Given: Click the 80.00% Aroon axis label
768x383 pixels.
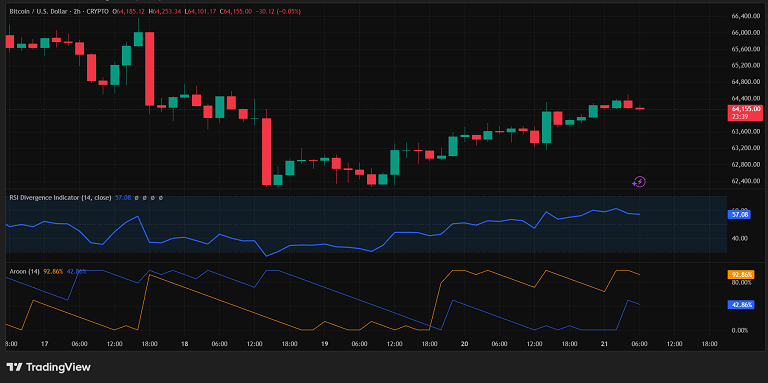Looking at the screenshot, I should (742, 283).
